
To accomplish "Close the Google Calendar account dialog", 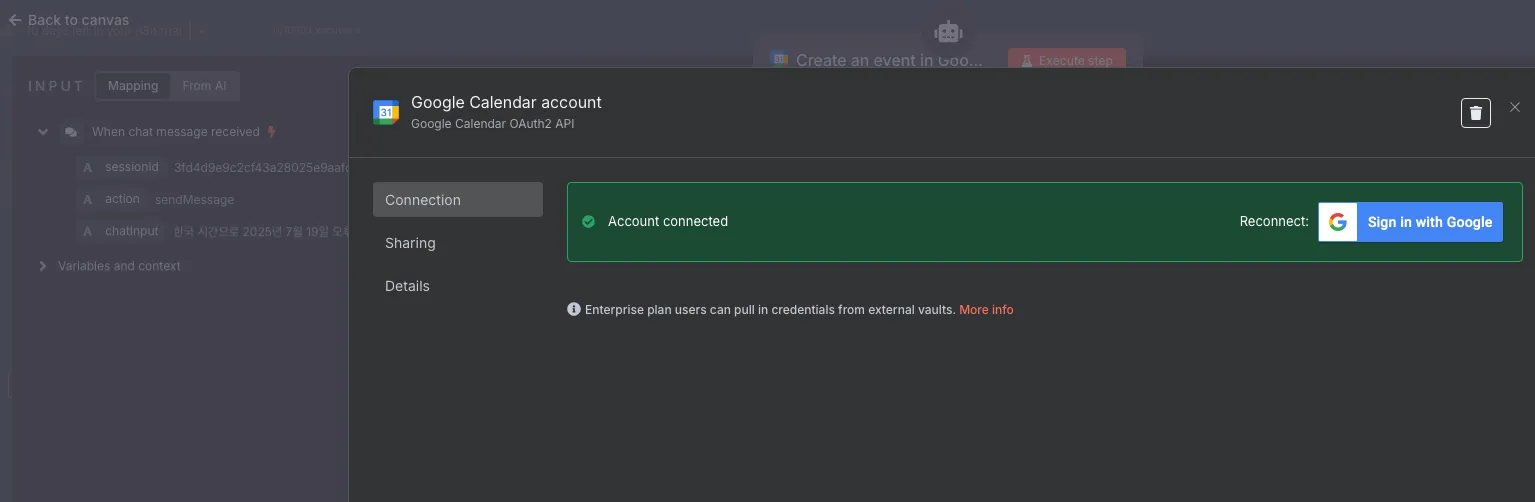I will 1515,107.
